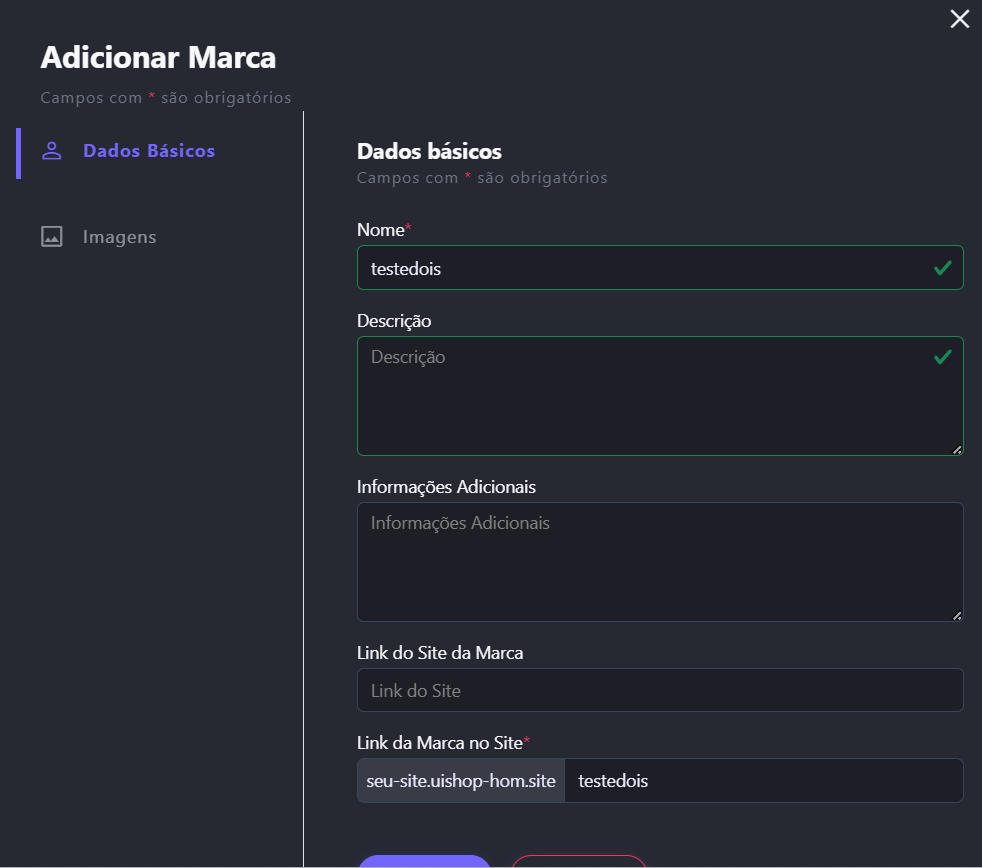The image size is (982, 868).
Task: Switch to the Imagens tab
Action: 119,237
